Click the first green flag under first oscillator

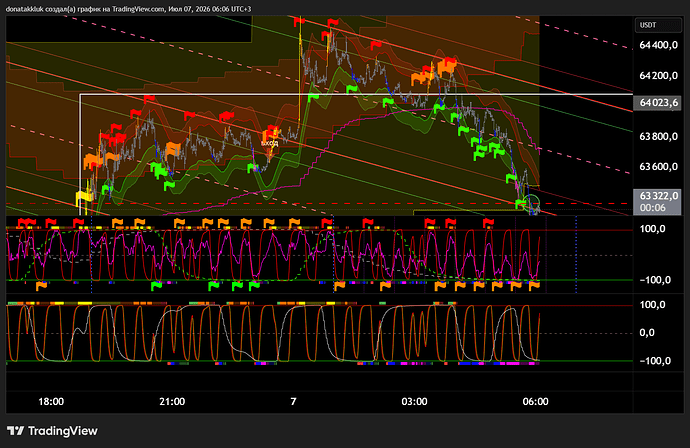(x=156, y=286)
